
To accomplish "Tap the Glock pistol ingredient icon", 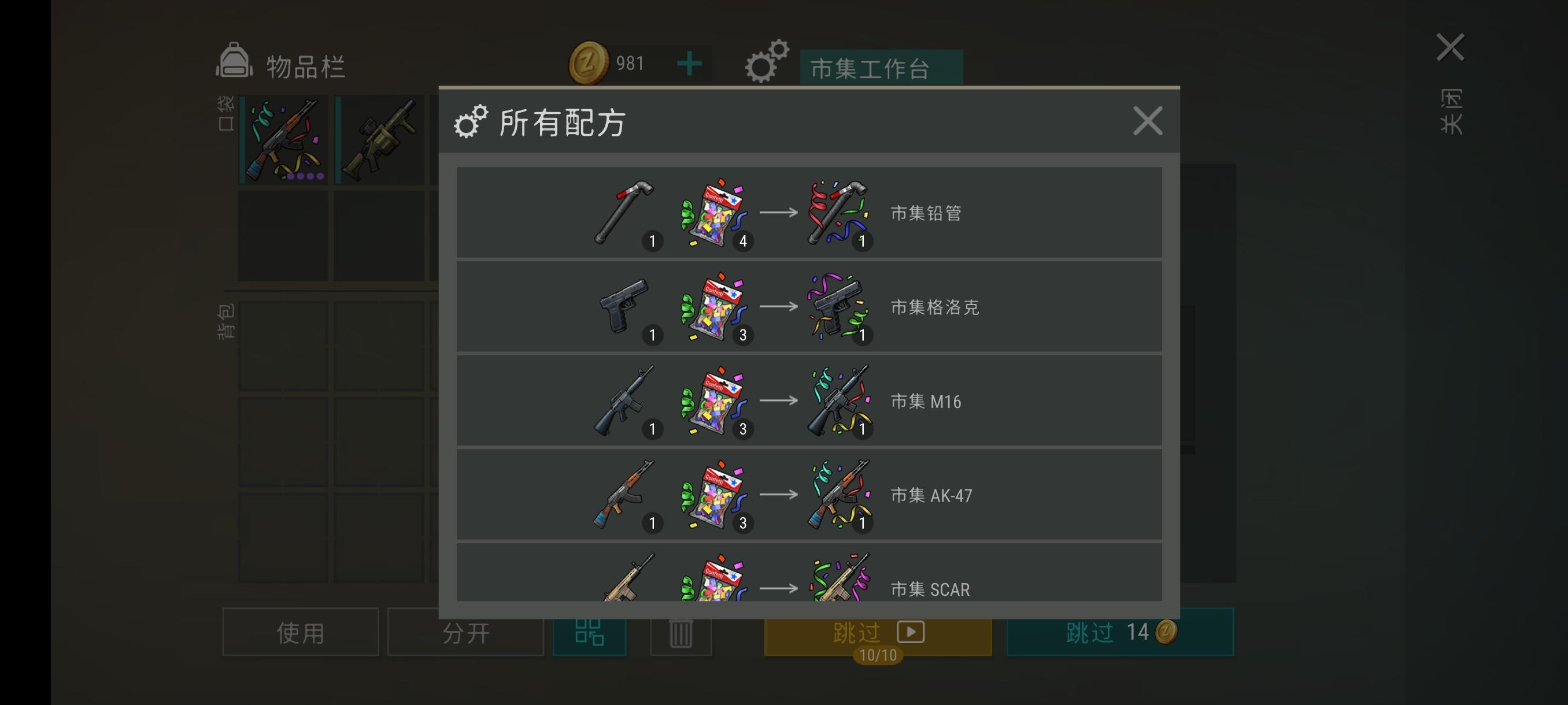I will pyautogui.click(x=624, y=305).
